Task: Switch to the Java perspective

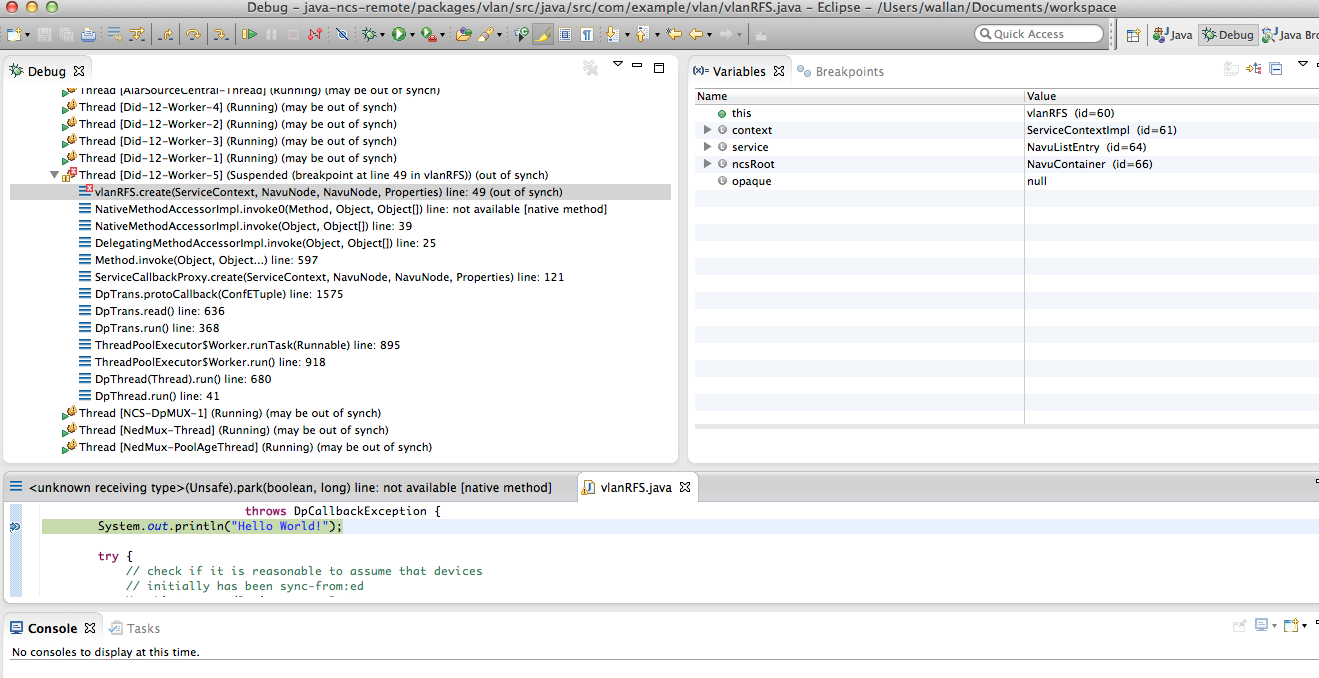Action: click(1172, 35)
